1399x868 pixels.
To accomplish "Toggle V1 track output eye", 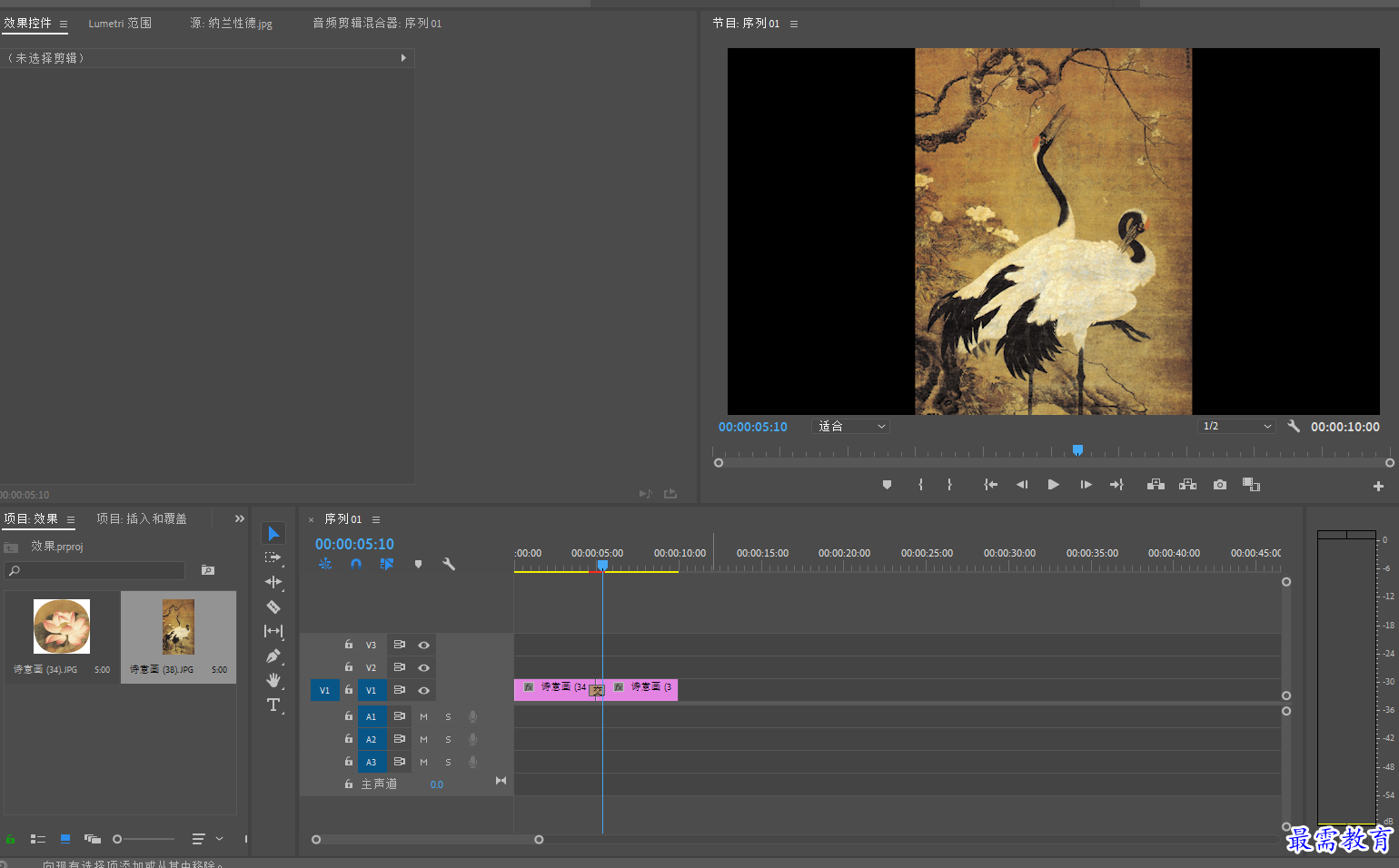I will (423, 690).
